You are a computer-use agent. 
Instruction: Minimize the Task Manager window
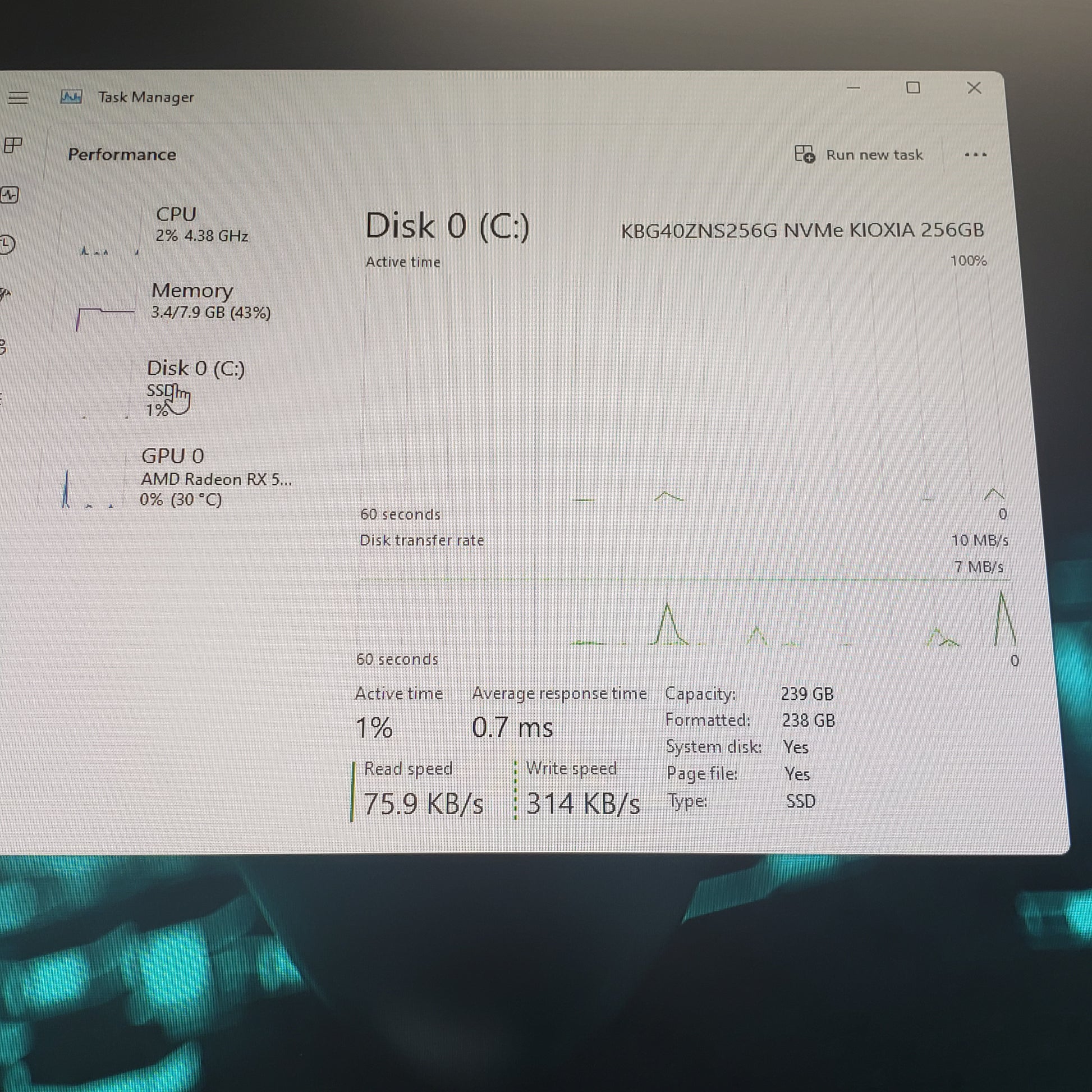coord(854,88)
